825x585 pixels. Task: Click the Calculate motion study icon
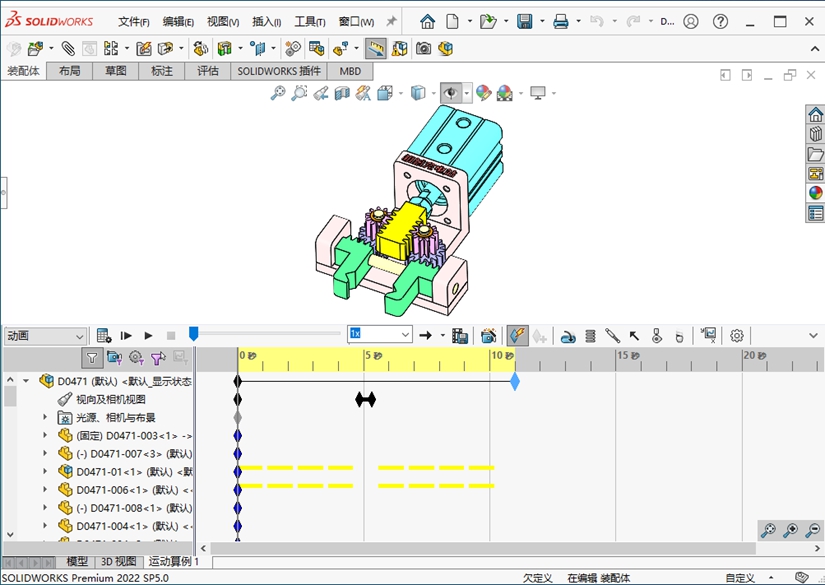(x=104, y=336)
